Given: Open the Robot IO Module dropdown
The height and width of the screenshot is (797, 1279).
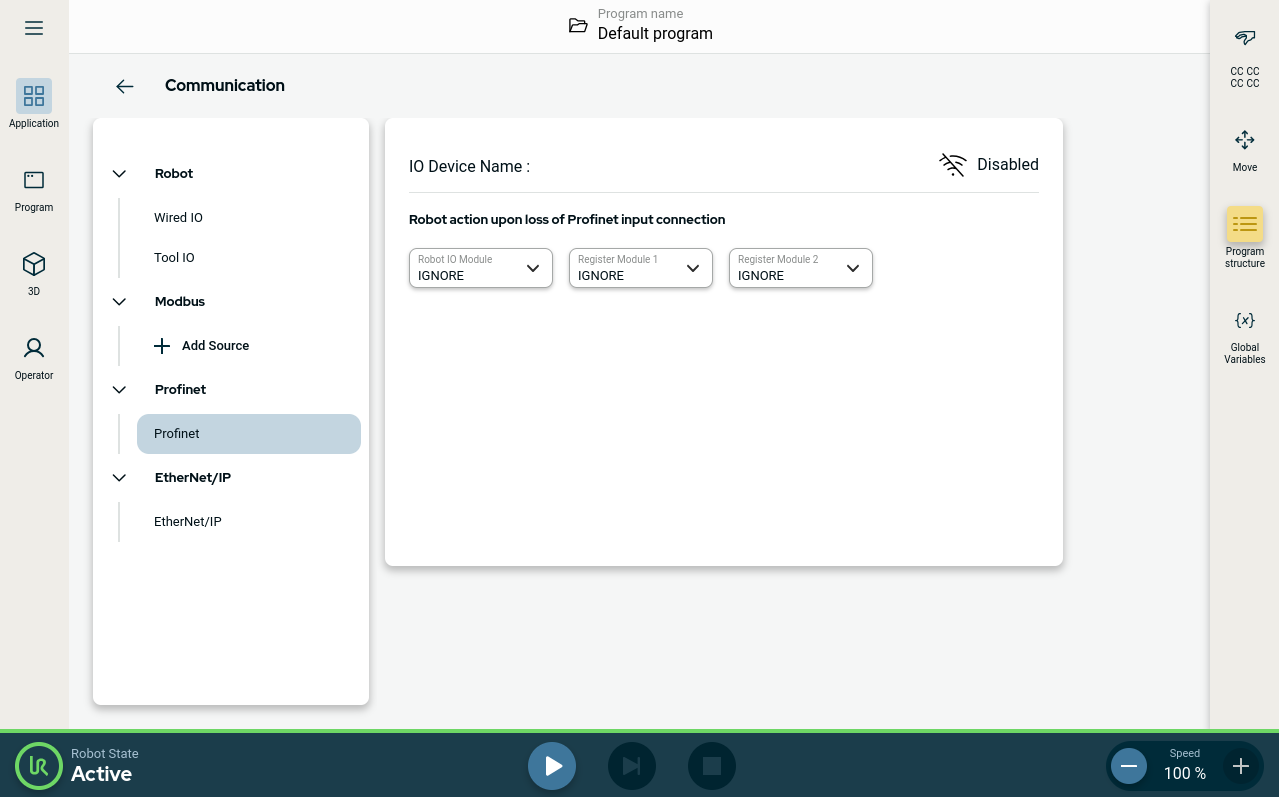Looking at the screenshot, I should pos(481,268).
